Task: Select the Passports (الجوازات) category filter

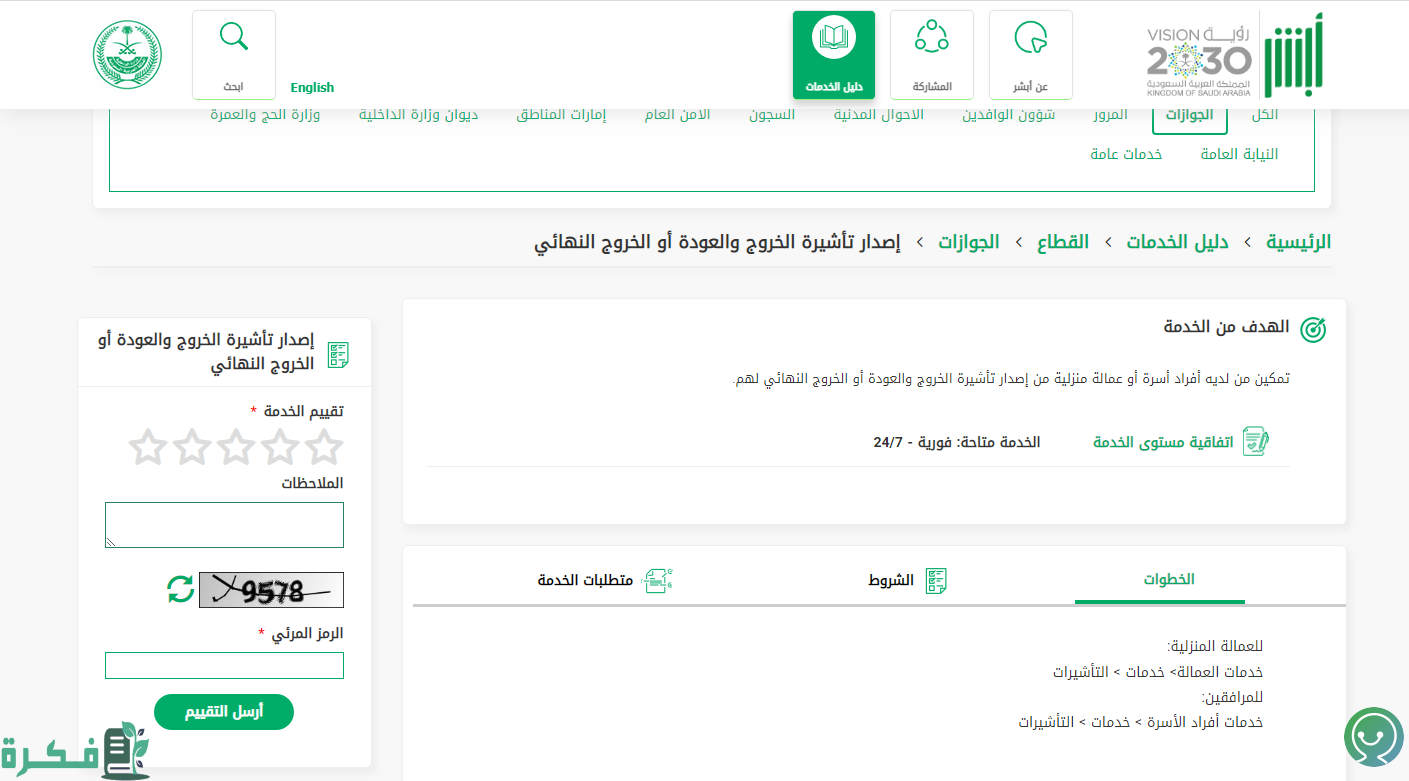Action: 1189,115
